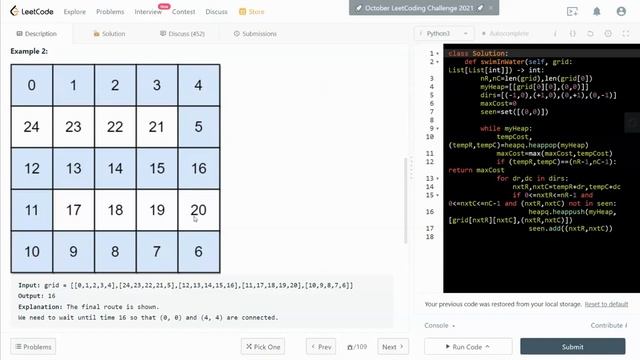Click the panel divider resize handle
640x360 pixels.
click(x=411, y=167)
